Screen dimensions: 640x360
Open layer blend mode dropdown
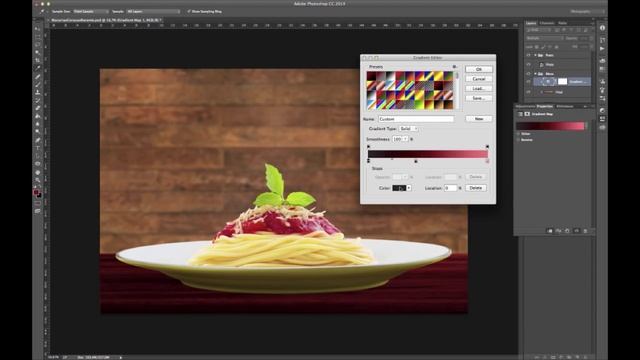[544, 38]
